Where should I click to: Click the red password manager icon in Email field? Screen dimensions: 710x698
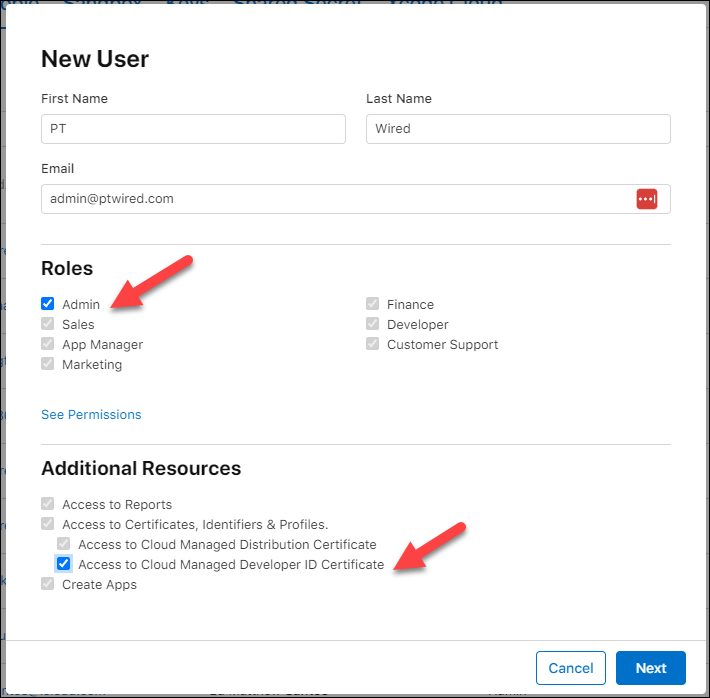pos(647,199)
